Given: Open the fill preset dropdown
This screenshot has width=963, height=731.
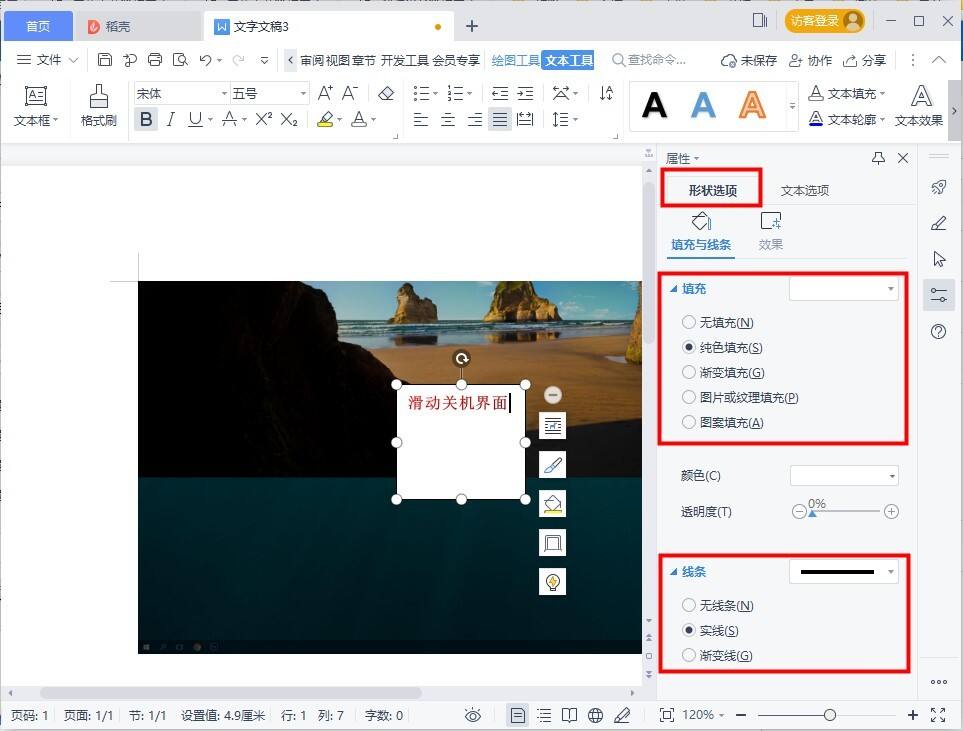Looking at the screenshot, I should click(x=844, y=289).
